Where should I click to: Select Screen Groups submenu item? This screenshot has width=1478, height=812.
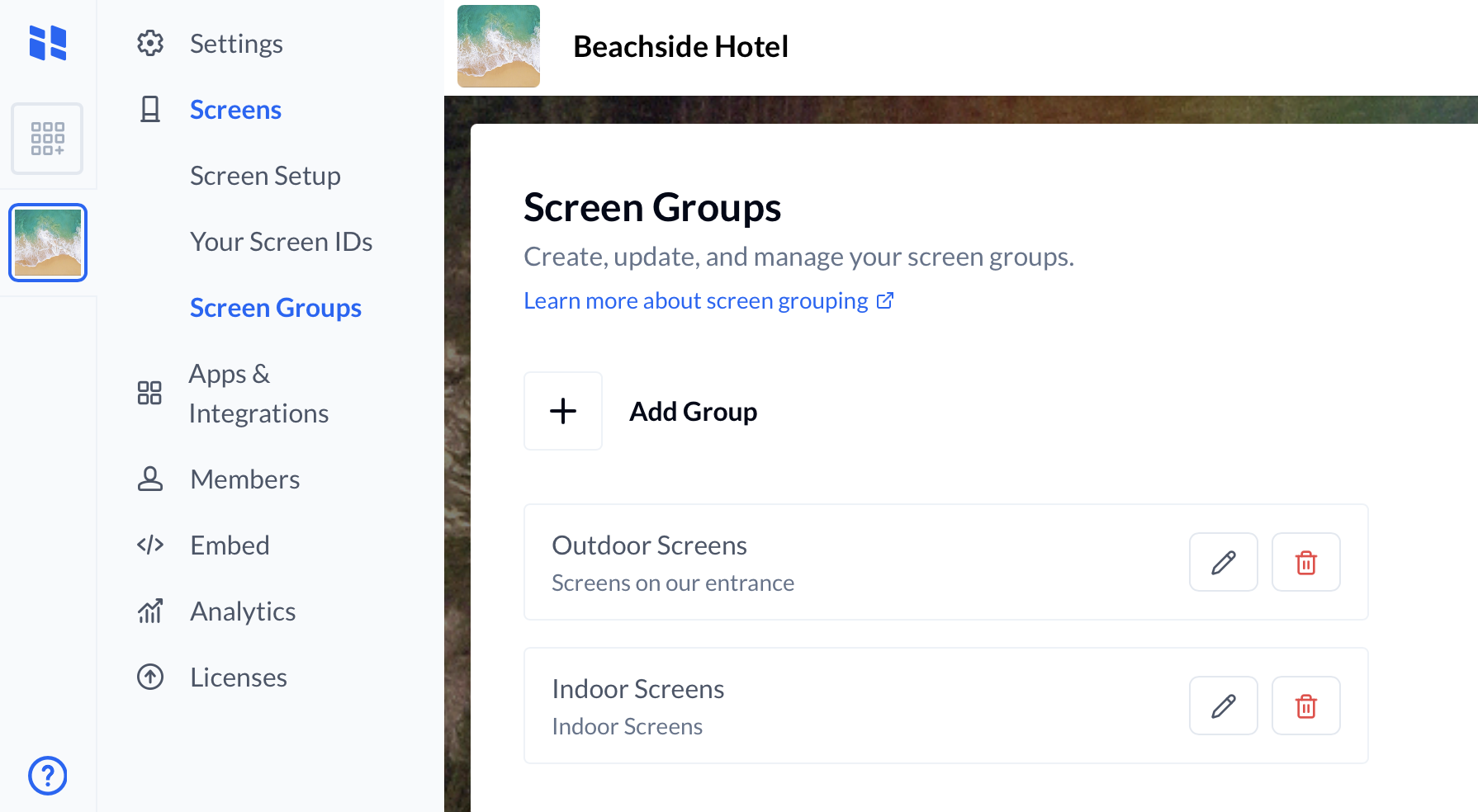point(276,308)
